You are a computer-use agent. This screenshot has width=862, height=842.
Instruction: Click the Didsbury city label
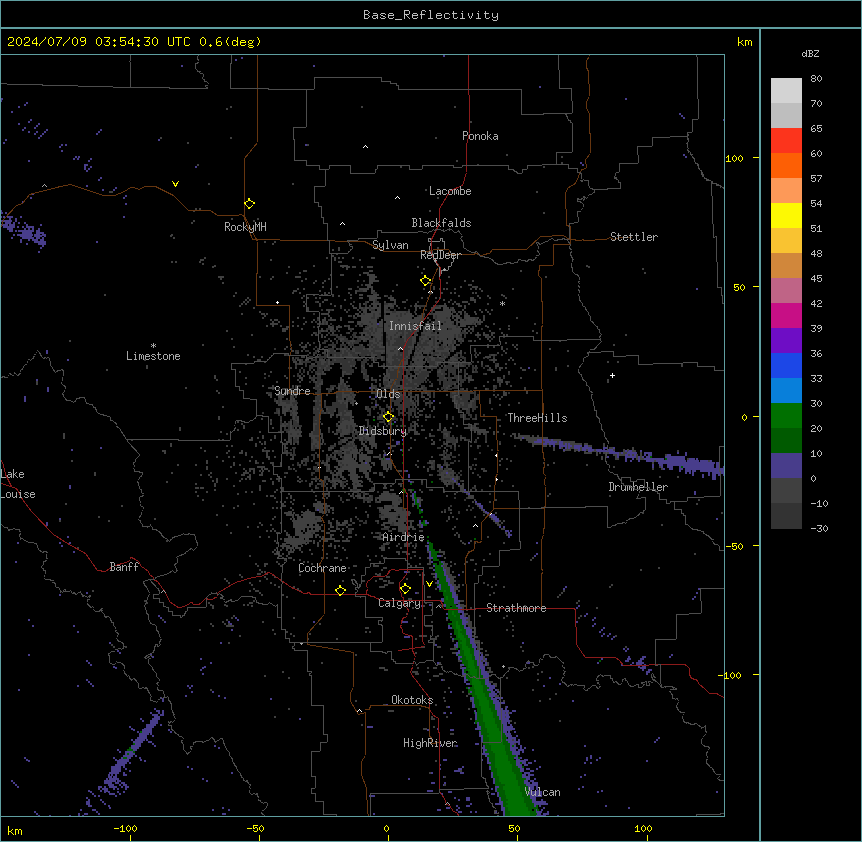[x=383, y=431]
